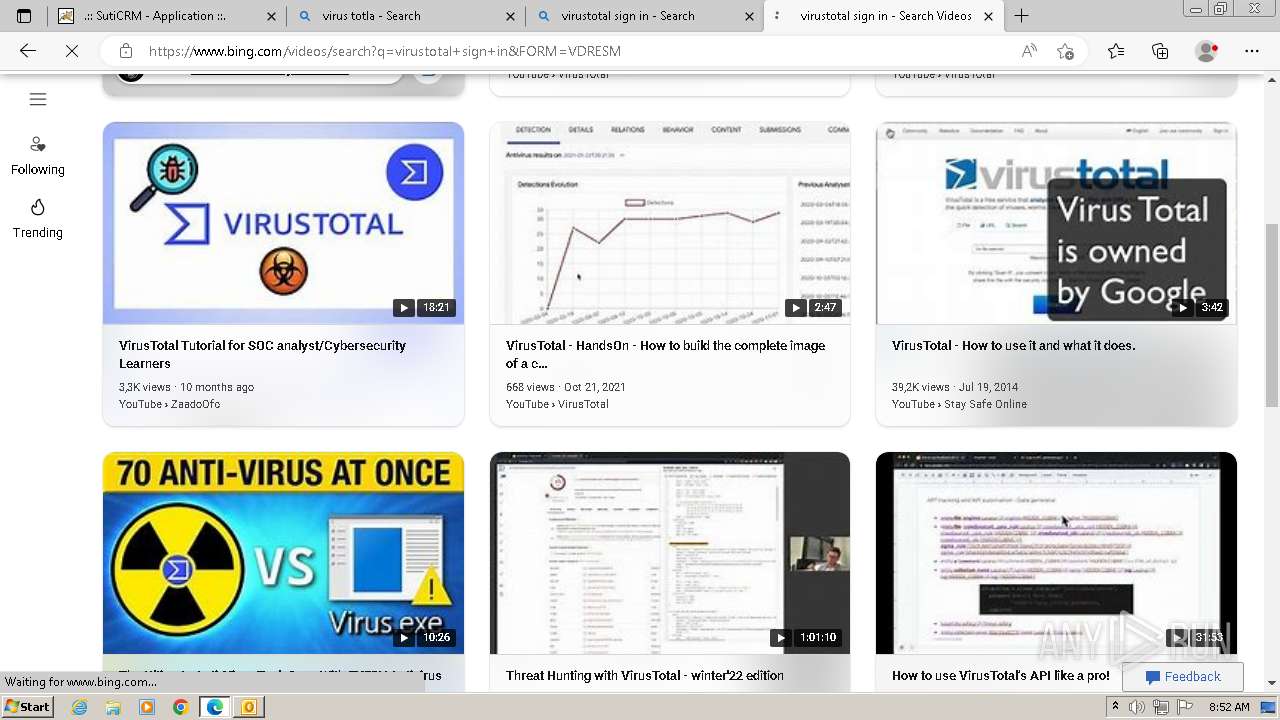
Task: Play Virus Total is owned by Google thumbnail
Action: pyautogui.click(x=1056, y=223)
